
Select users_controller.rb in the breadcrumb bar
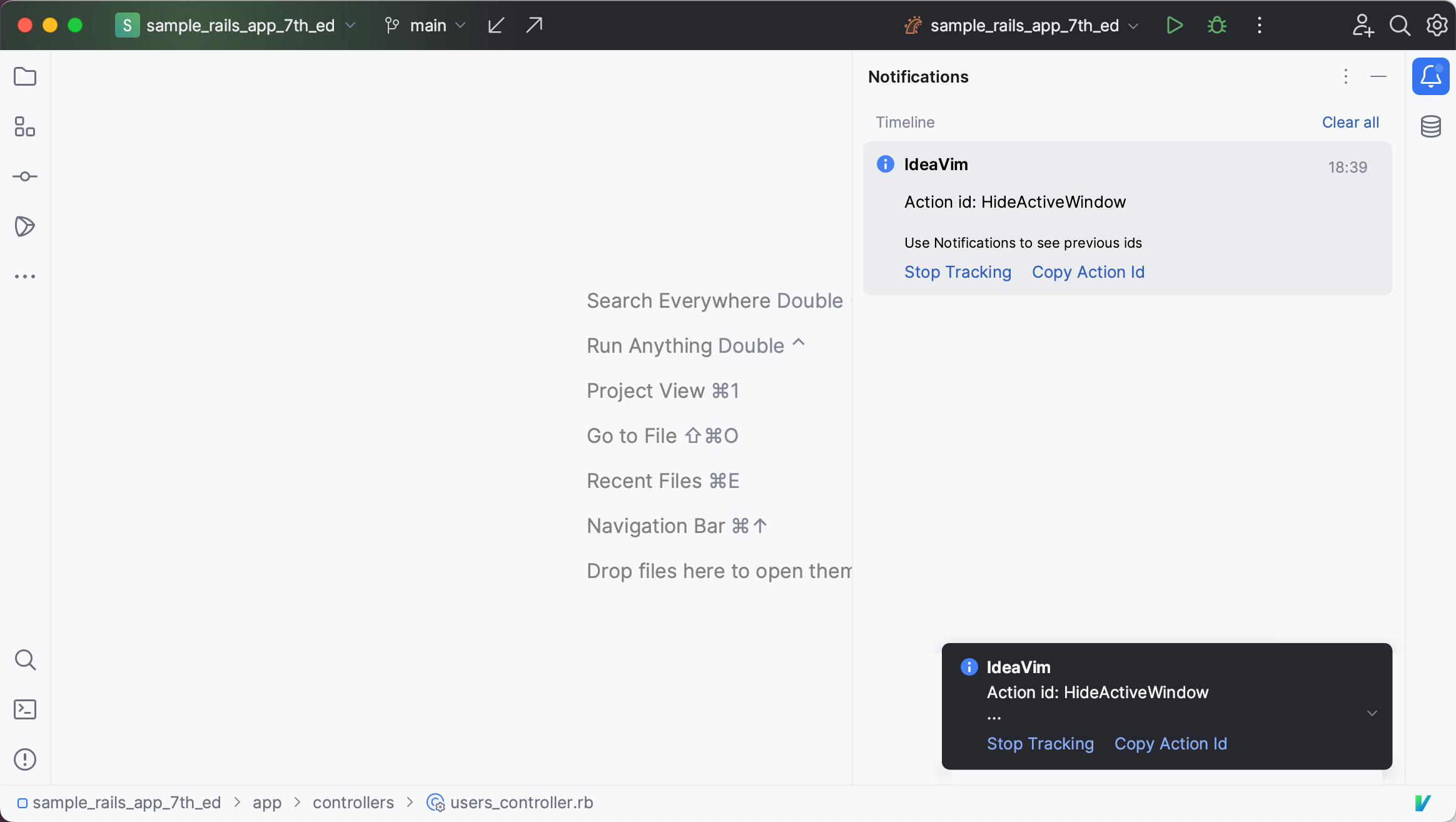tap(521, 803)
